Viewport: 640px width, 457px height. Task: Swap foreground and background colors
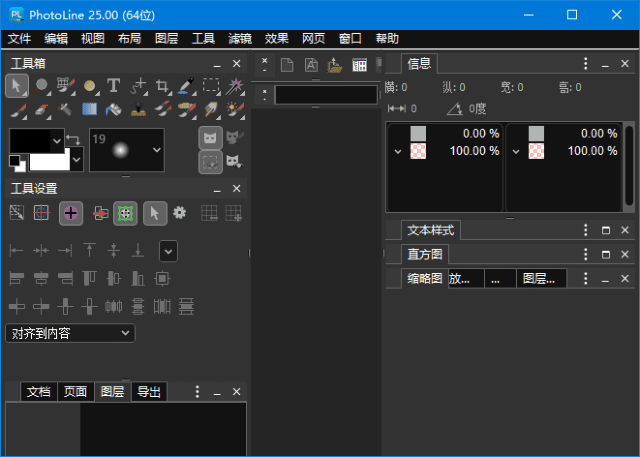(72, 139)
